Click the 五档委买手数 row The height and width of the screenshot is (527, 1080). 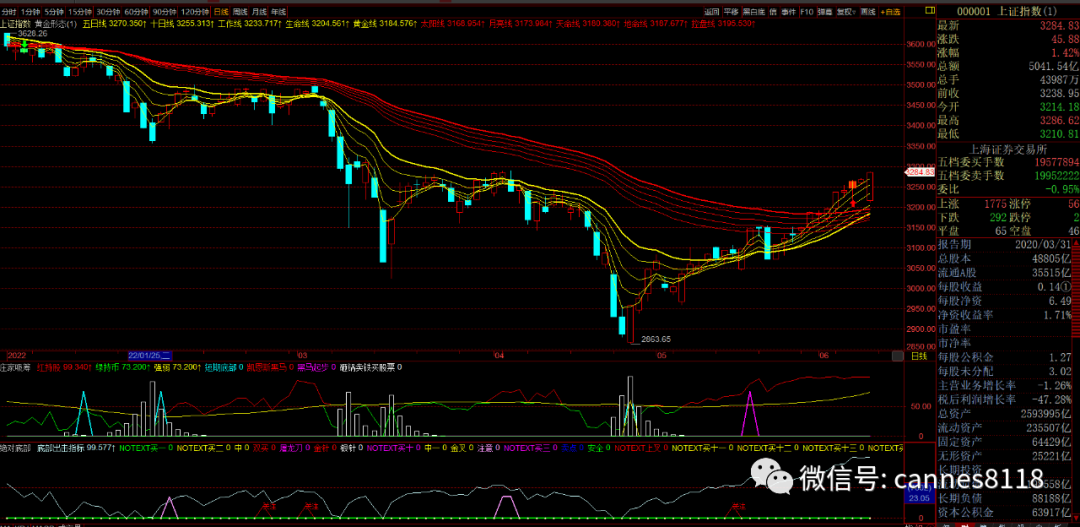(1008, 162)
